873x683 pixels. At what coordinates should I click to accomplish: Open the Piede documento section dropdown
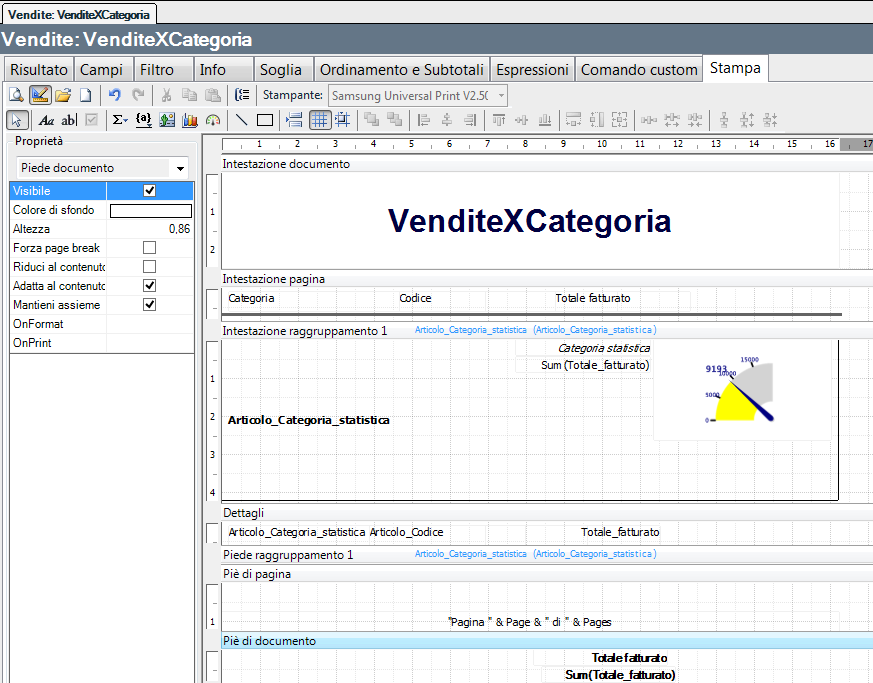(x=180, y=169)
